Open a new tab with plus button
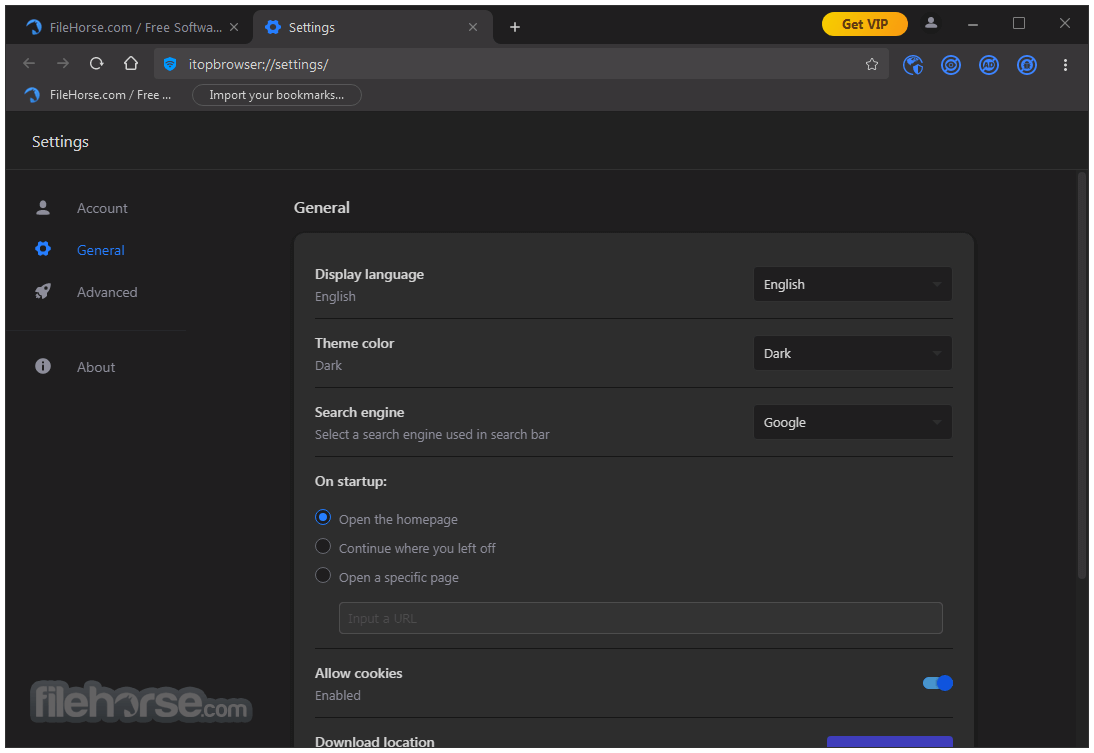The width and height of the screenshot is (1094, 753). coord(514,27)
